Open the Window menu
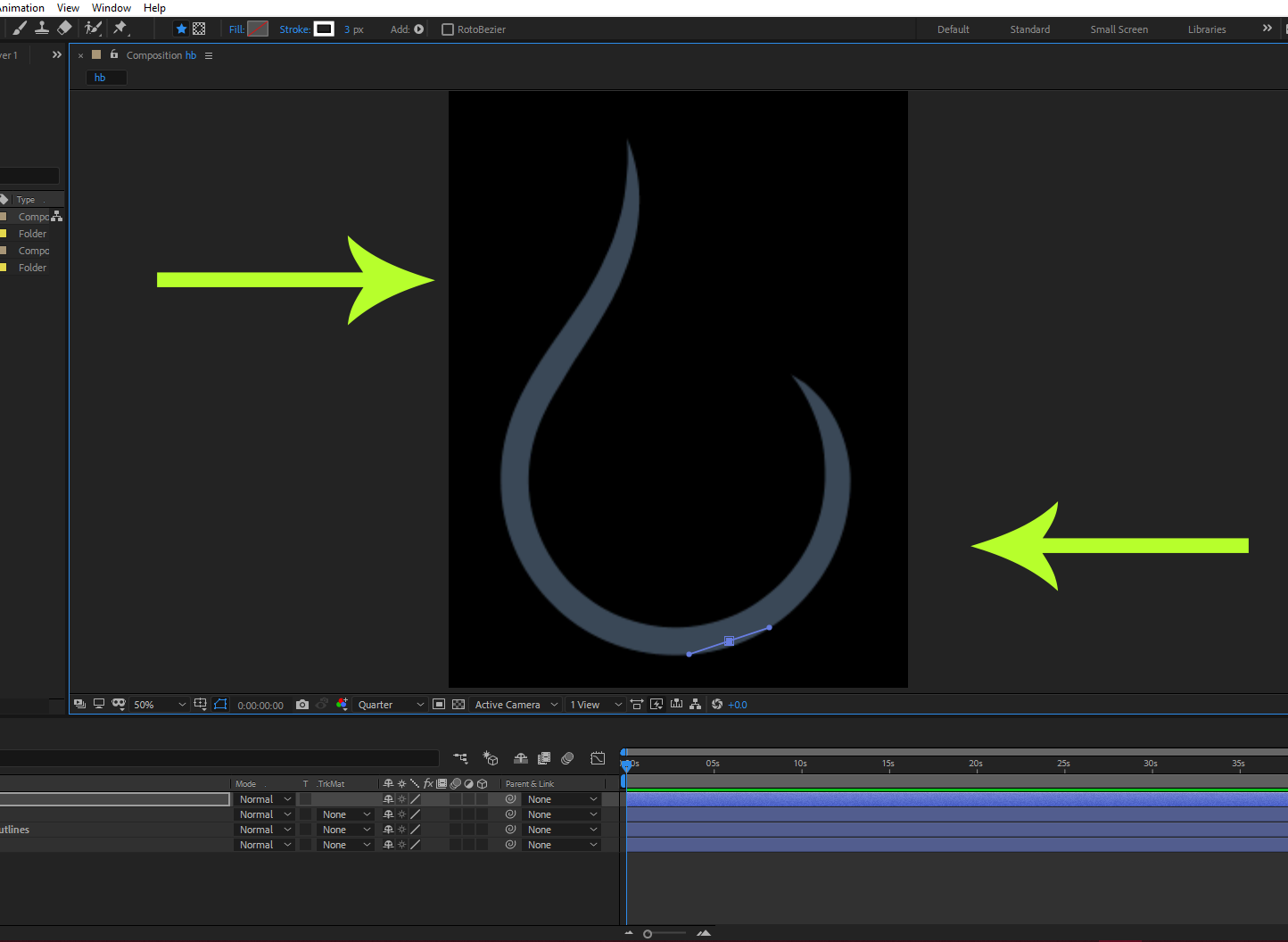Screen dimensions: 1288x942 111,7
